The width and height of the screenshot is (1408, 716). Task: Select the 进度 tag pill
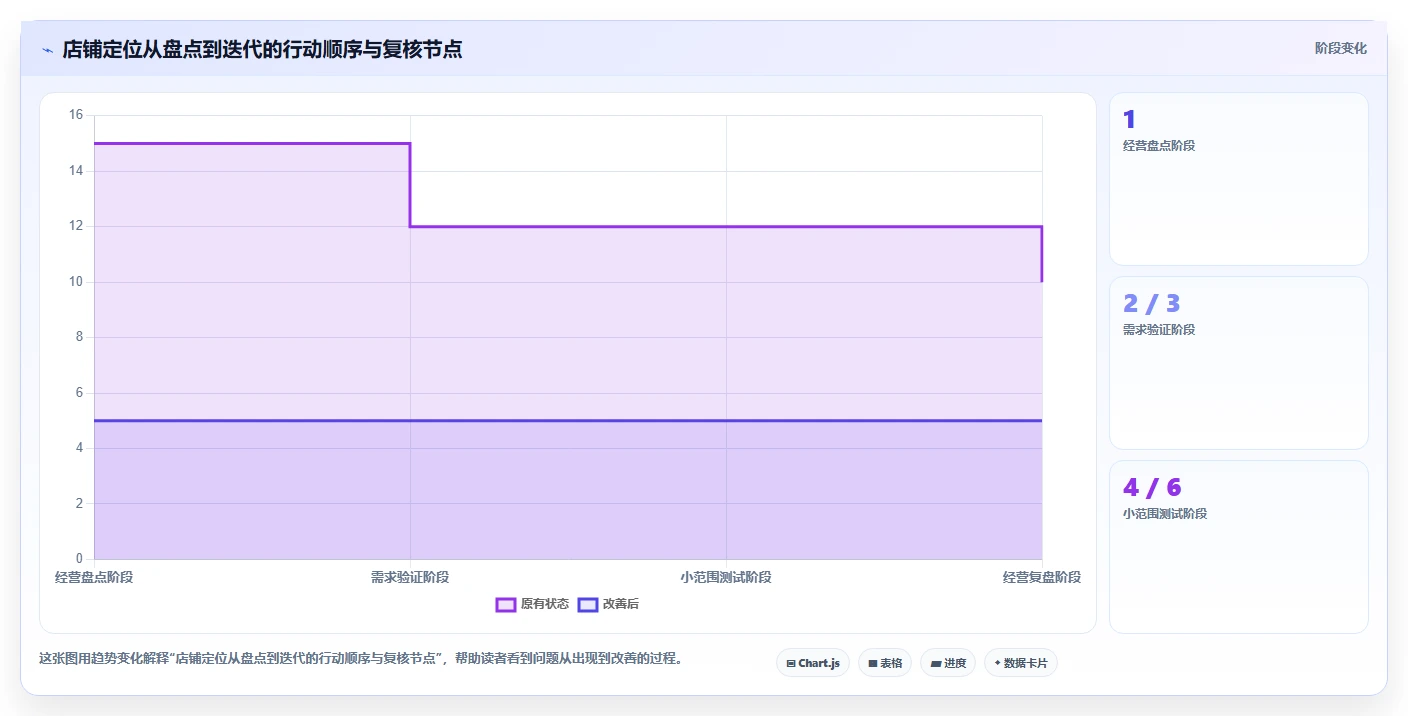tap(948, 663)
